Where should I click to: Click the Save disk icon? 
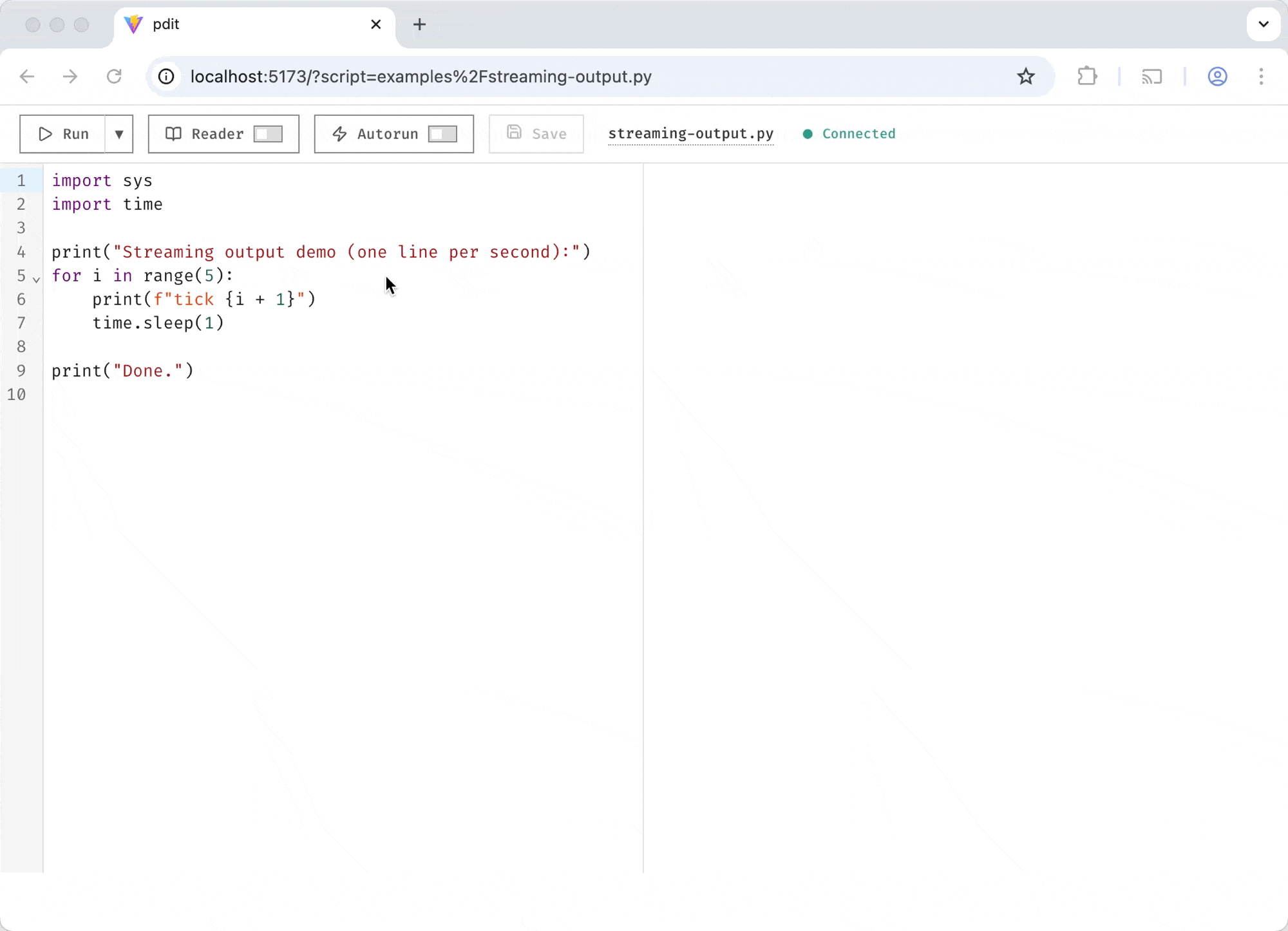tap(514, 133)
